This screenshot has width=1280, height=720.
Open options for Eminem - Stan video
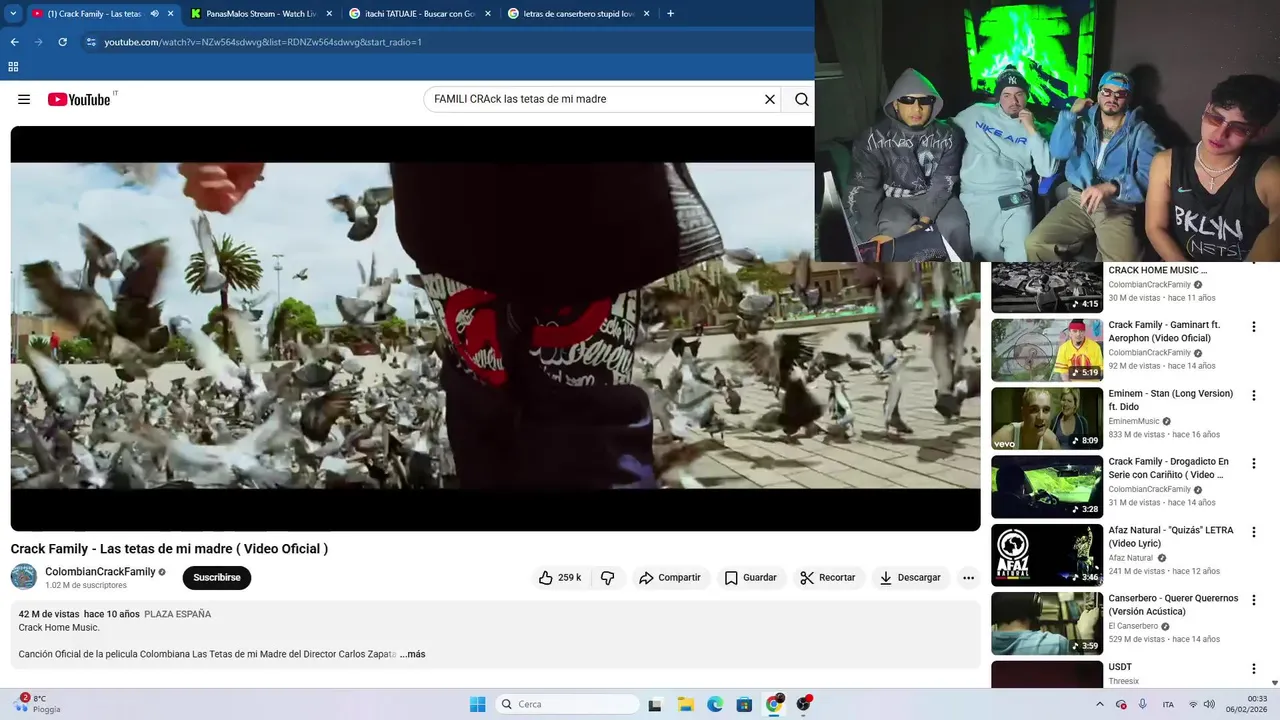1254,396
